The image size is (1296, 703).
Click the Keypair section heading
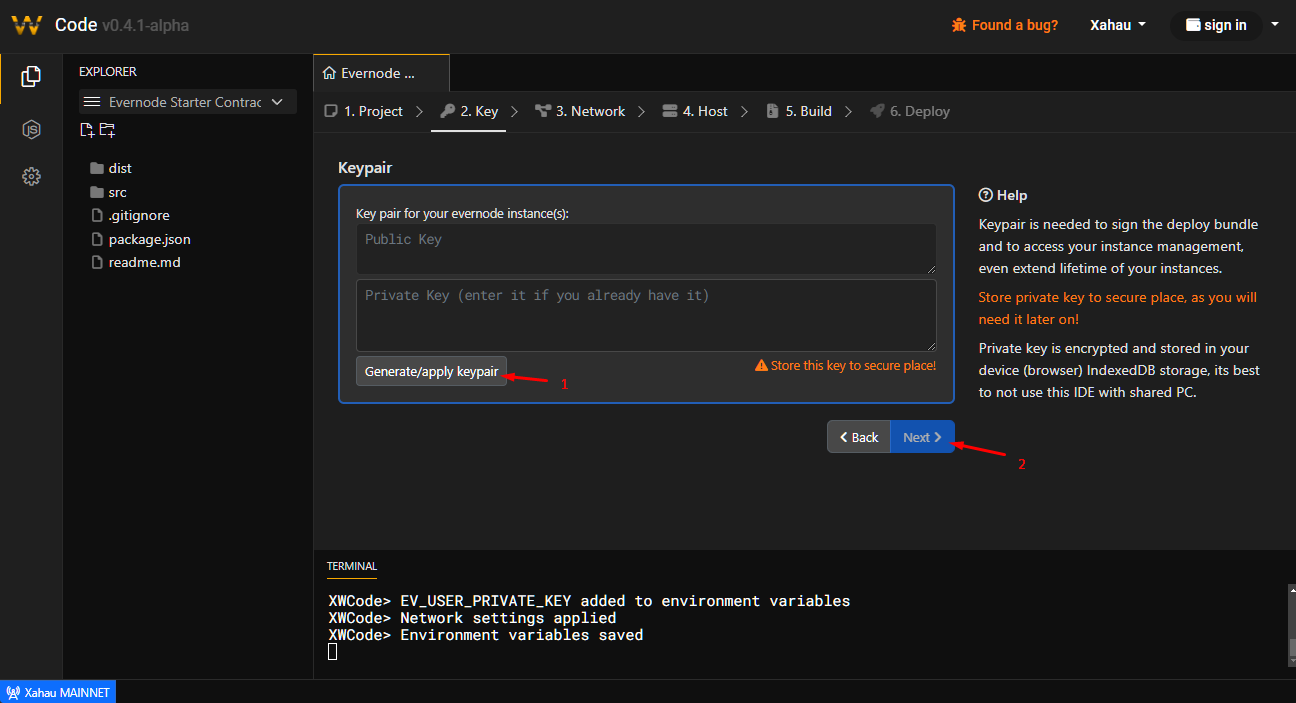point(365,168)
